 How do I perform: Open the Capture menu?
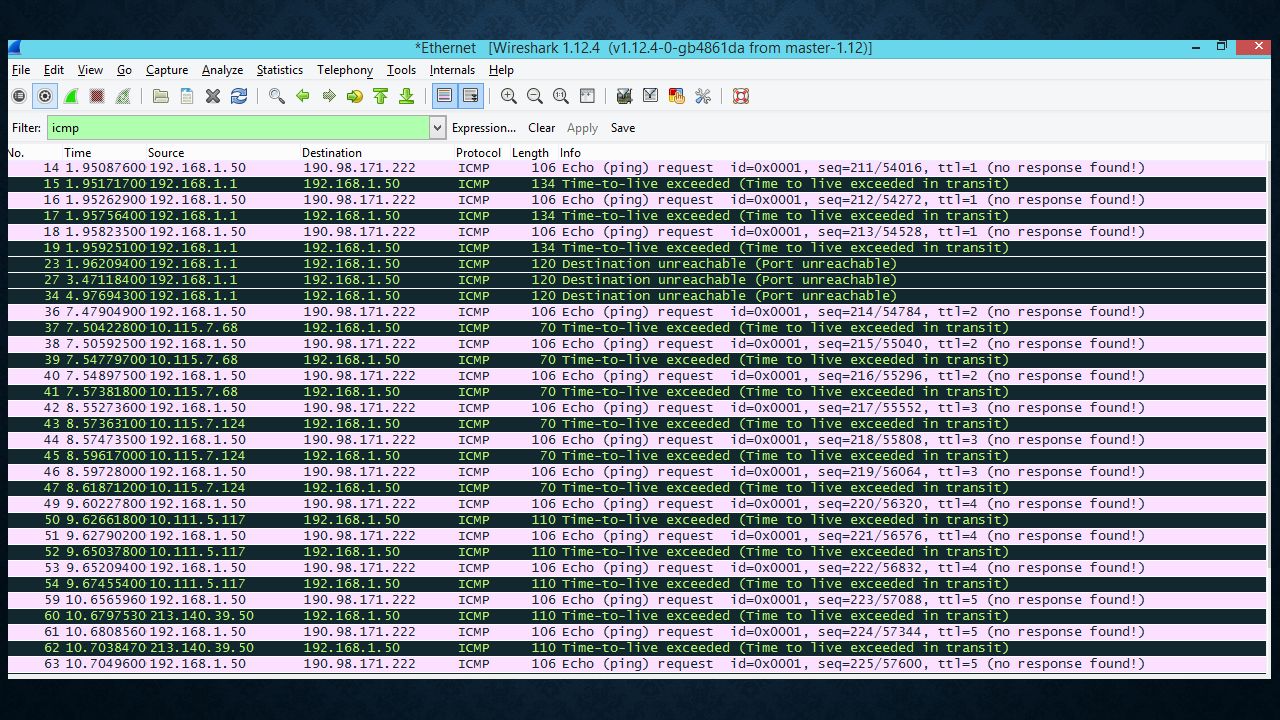click(167, 70)
